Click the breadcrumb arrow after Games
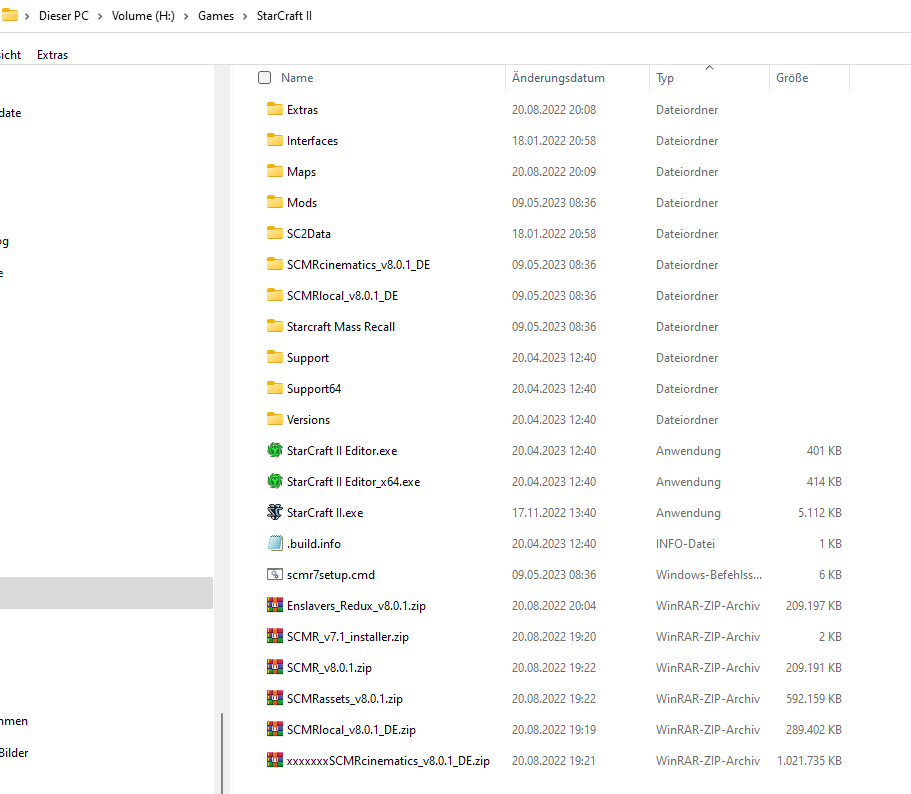The width and height of the screenshot is (911, 794). (x=246, y=16)
